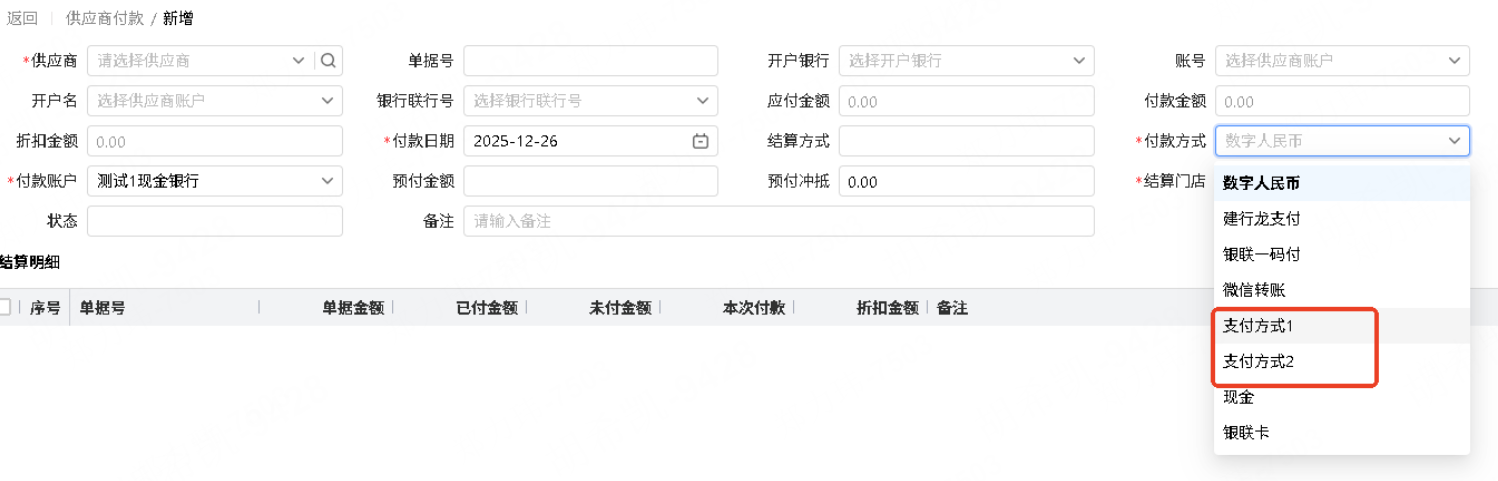Image resolution: width=1498 pixels, height=481 pixels.
Task: Select 现金 payment method
Action: [1238, 397]
